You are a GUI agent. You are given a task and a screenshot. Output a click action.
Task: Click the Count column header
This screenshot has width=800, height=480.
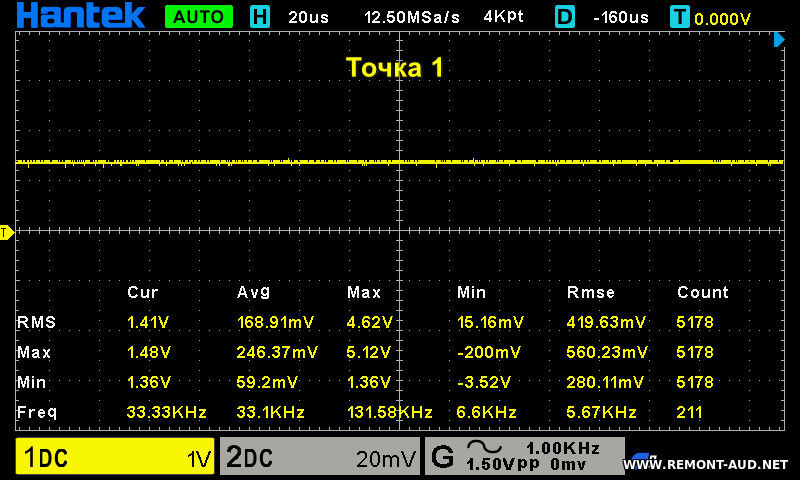coord(703,292)
